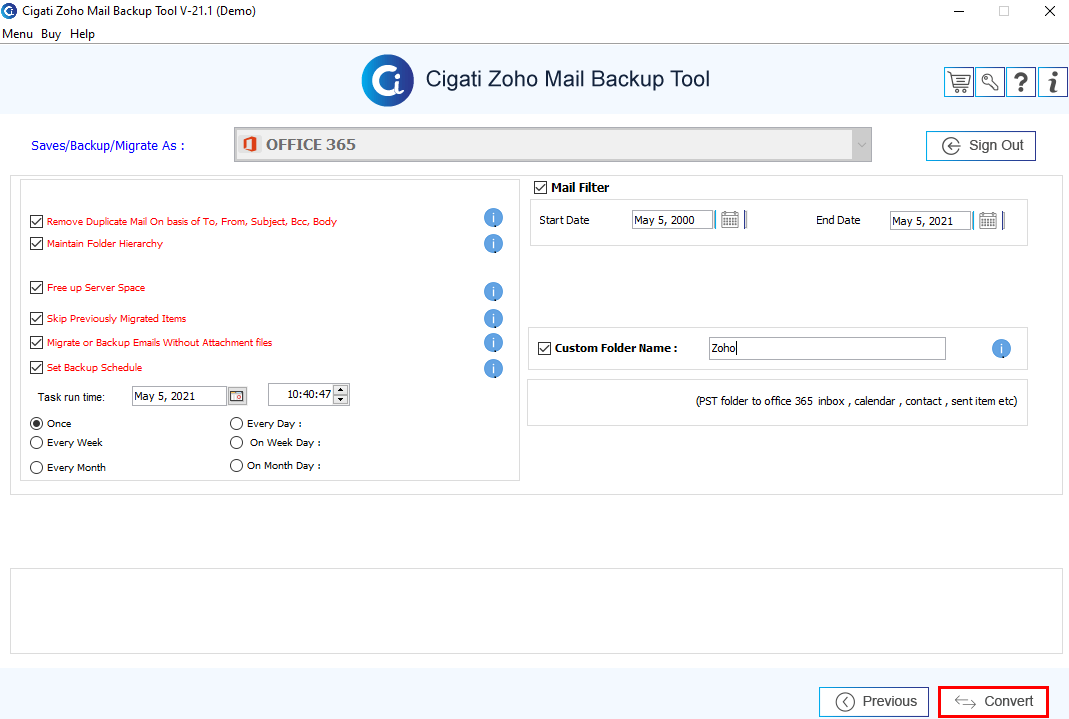
Task: Expand the OFFICE 365 format dropdown
Action: [861, 144]
